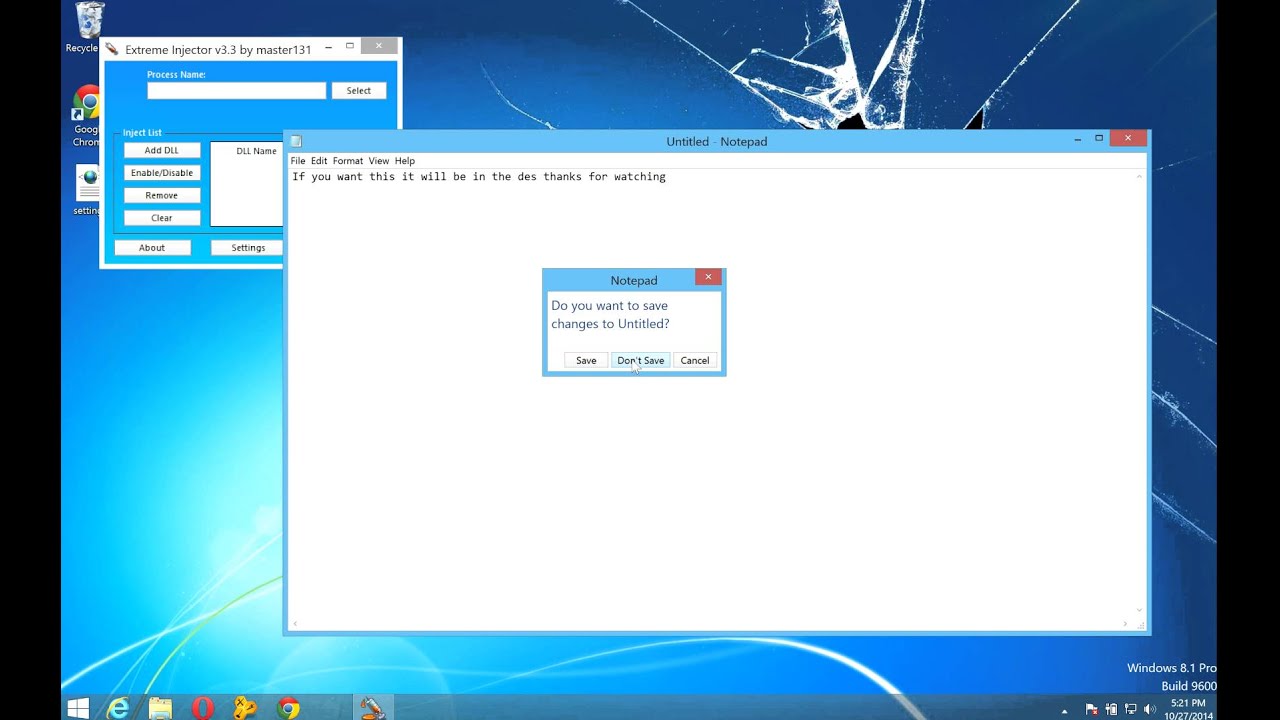
Task: Maximize the Untitled - Notepad window
Action: 1099,139
